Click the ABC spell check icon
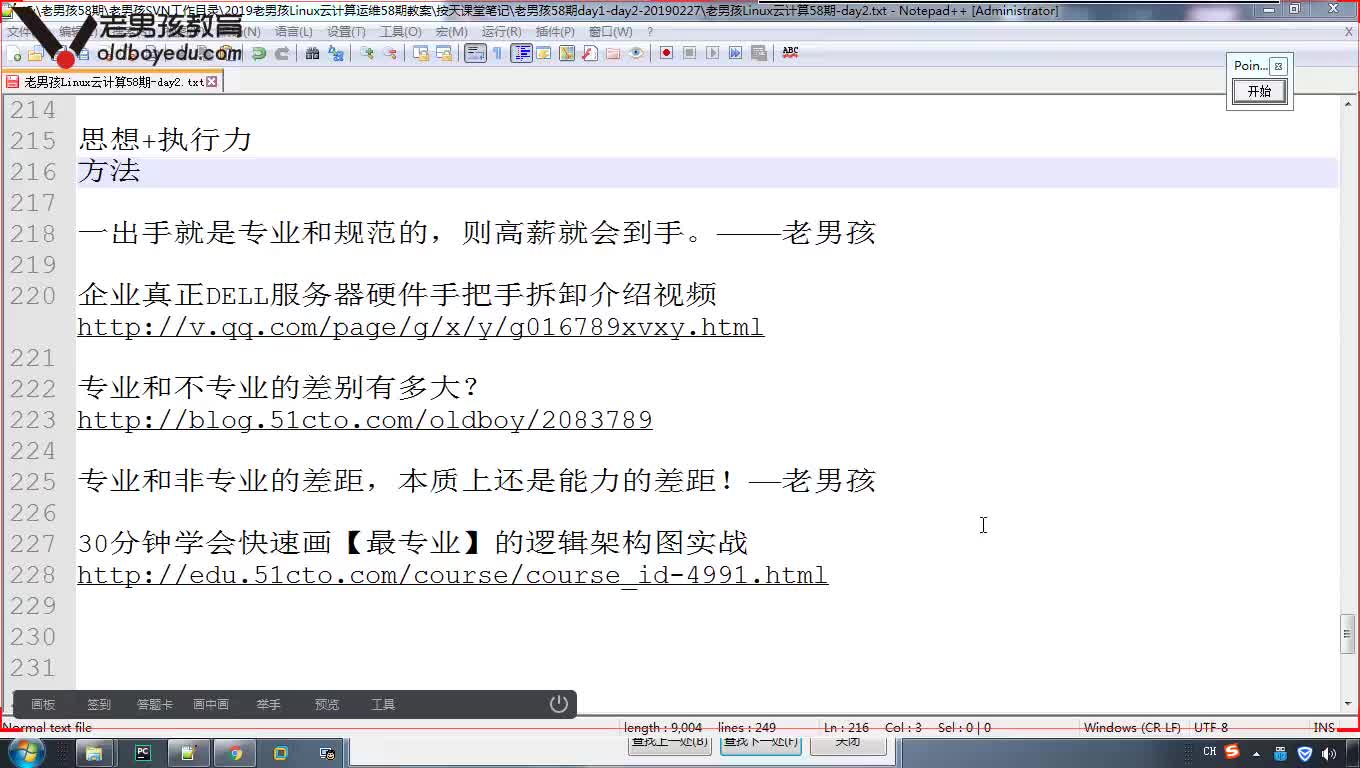 pyautogui.click(x=790, y=52)
